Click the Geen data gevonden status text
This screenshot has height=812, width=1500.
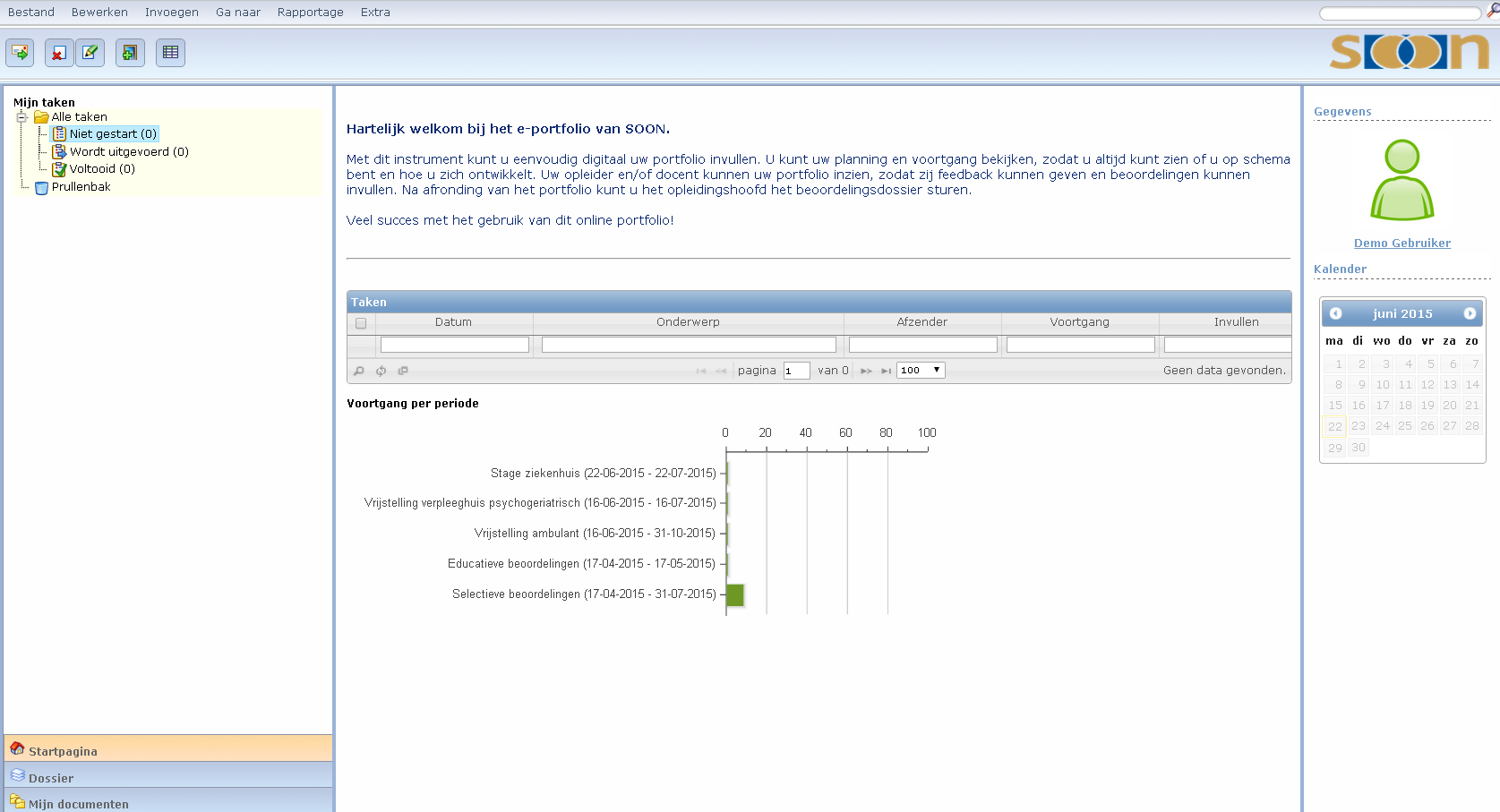(x=1224, y=371)
